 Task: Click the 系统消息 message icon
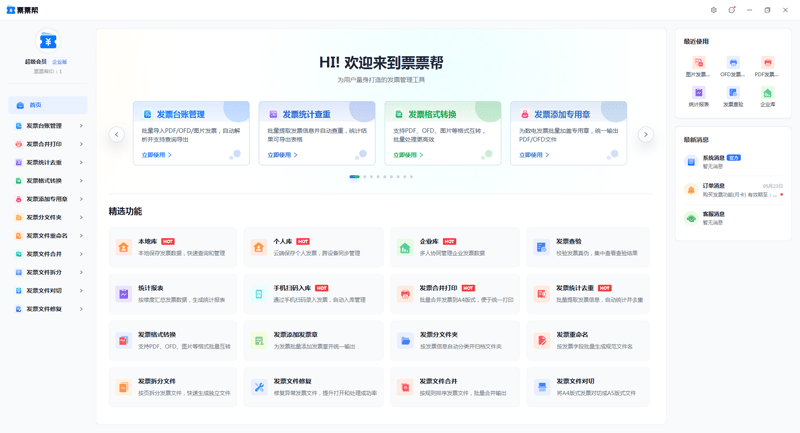[x=691, y=162]
